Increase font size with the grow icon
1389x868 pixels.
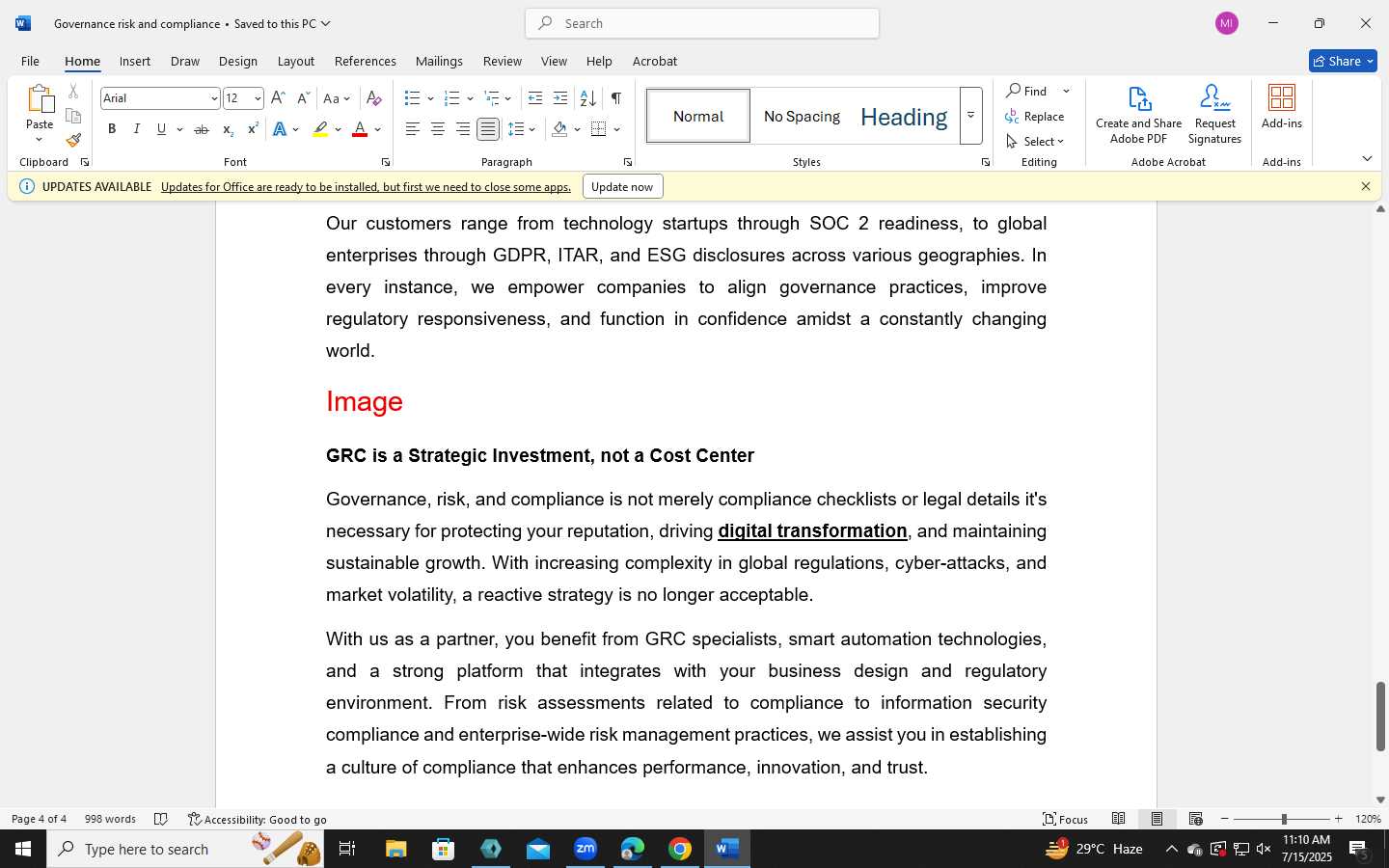coord(278,98)
